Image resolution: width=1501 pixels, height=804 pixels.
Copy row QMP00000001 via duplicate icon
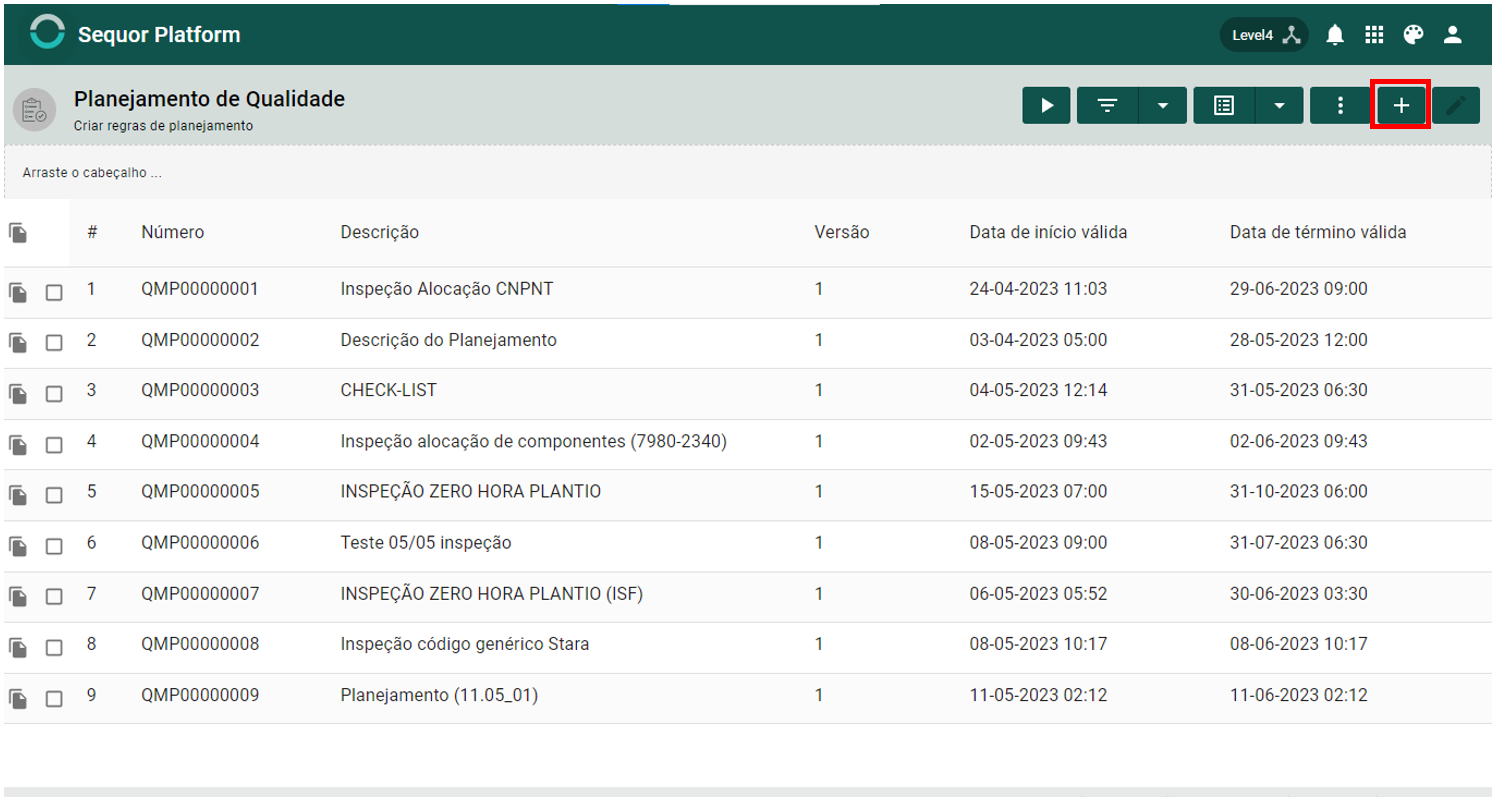coord(18,292)
